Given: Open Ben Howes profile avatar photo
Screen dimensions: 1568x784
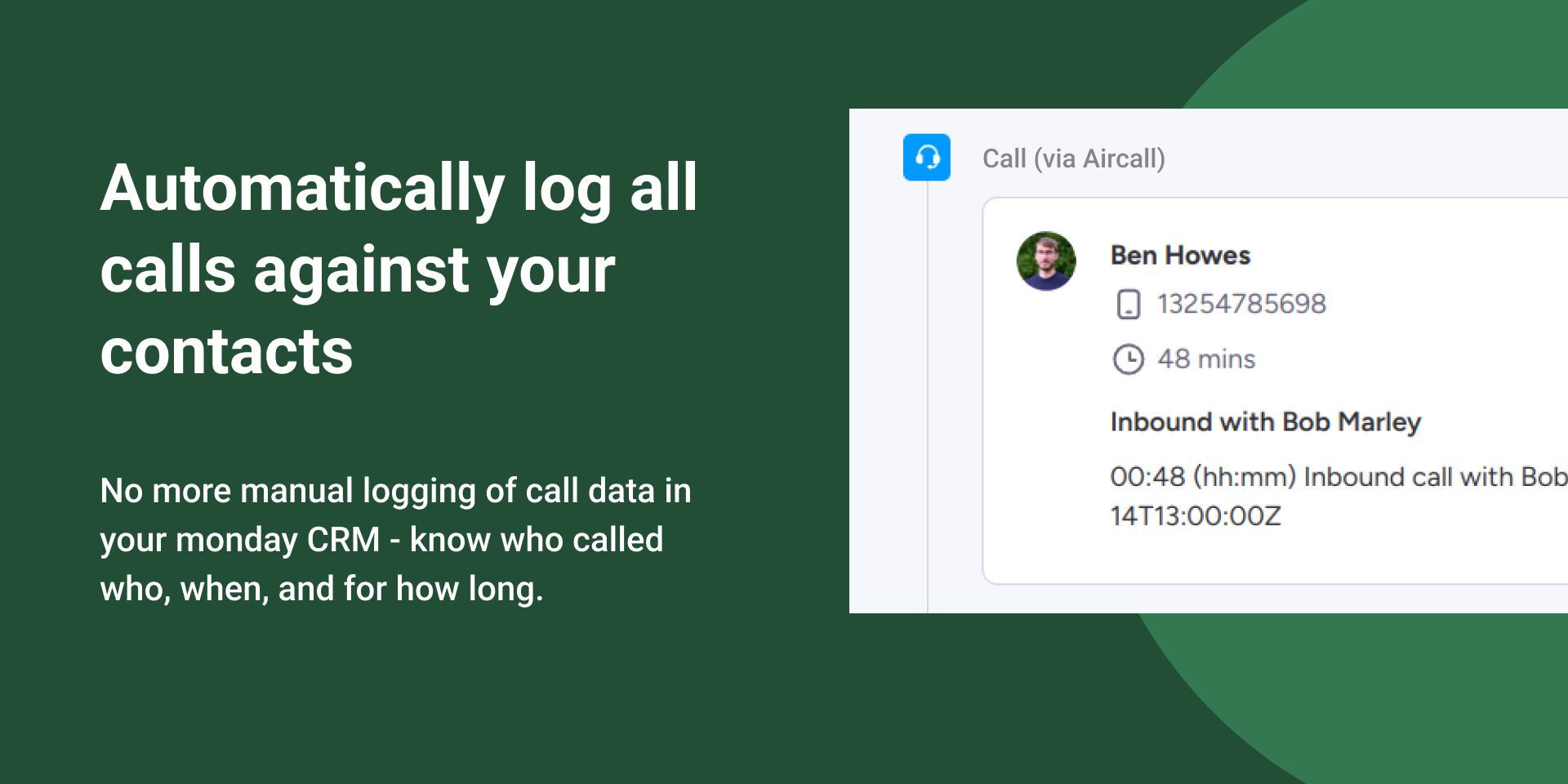Looking at the screenshot, I should point(1046,261).
